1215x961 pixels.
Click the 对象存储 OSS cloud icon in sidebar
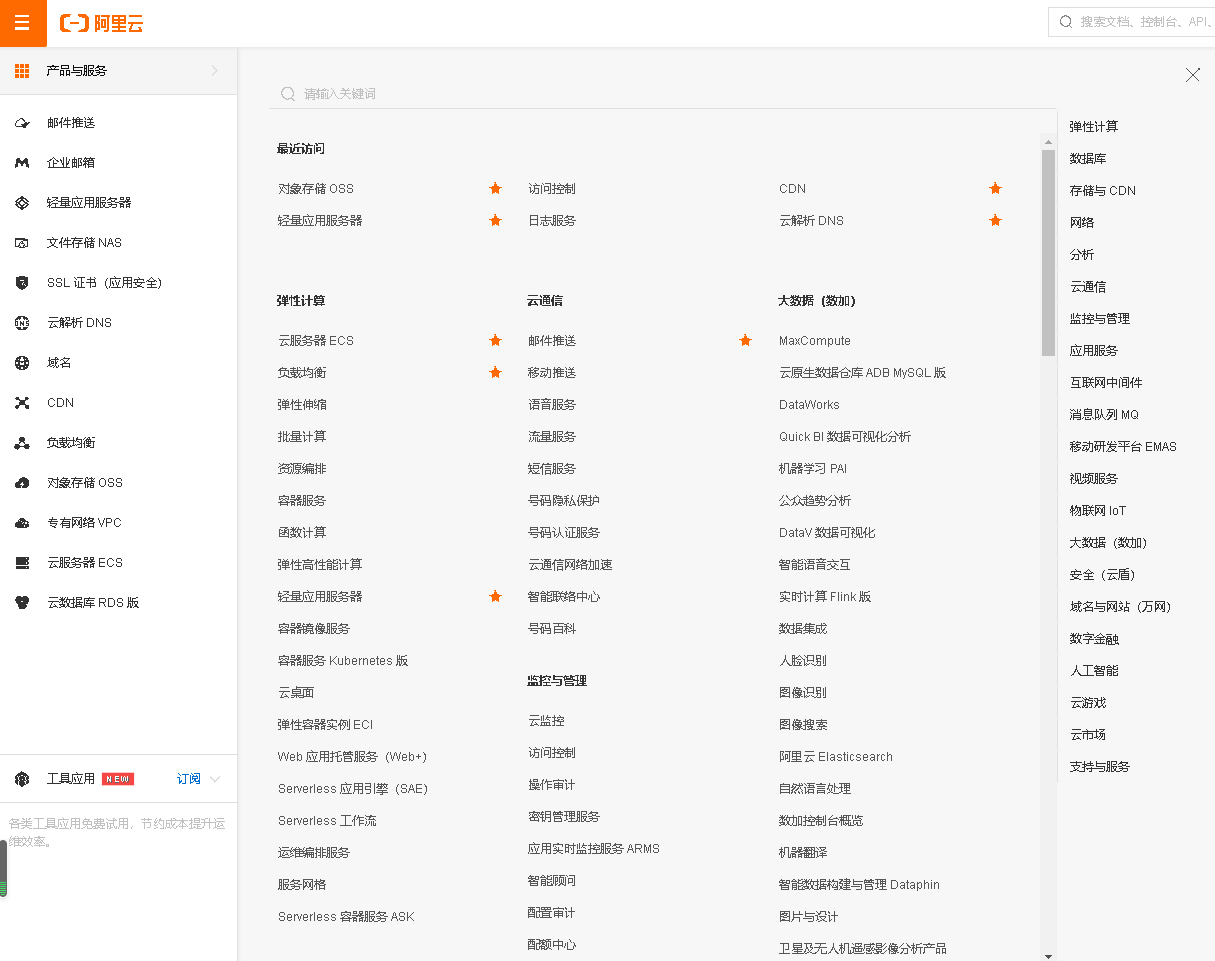(x=22, y=483)
